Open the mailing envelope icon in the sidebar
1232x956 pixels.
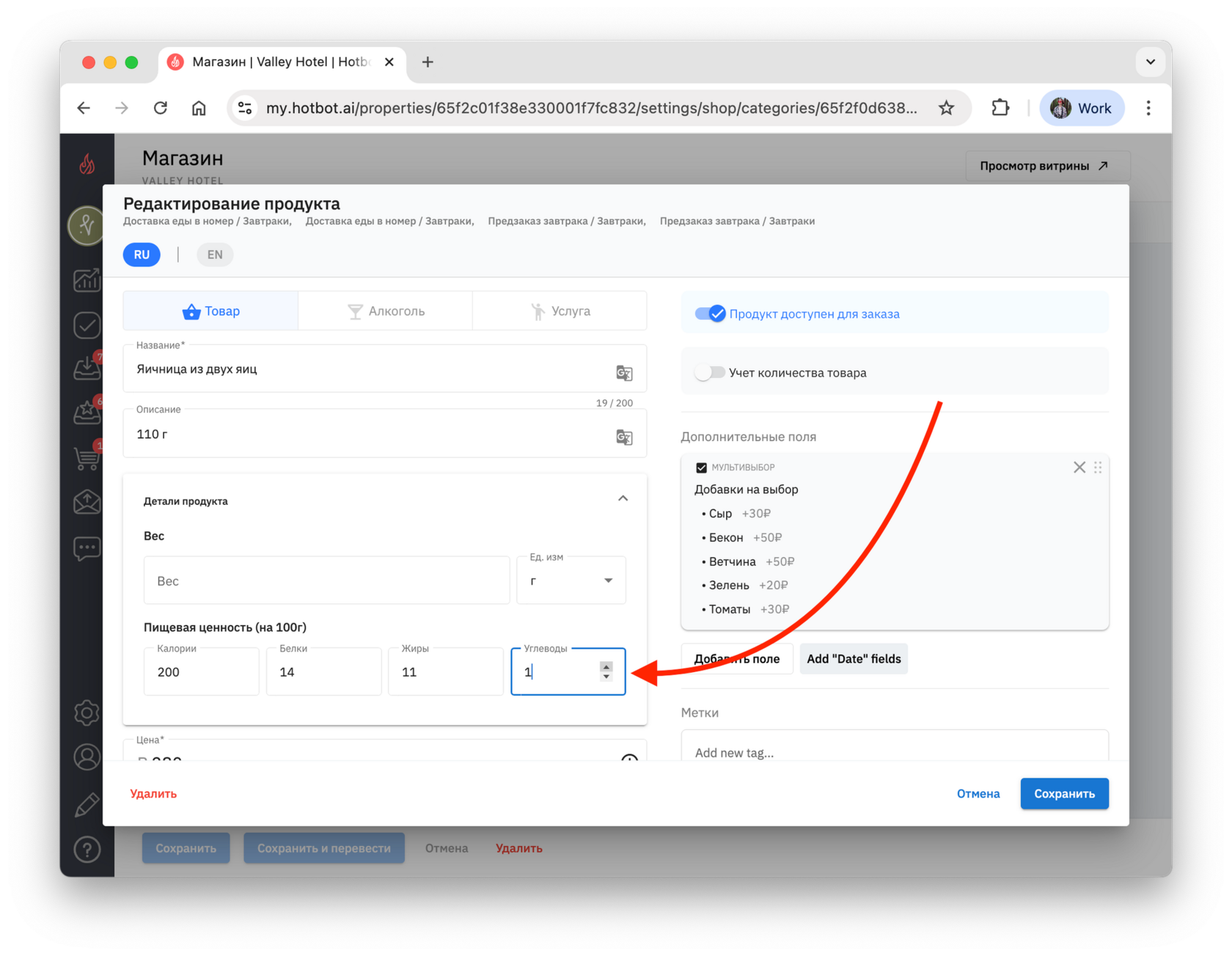click(87, 502)
